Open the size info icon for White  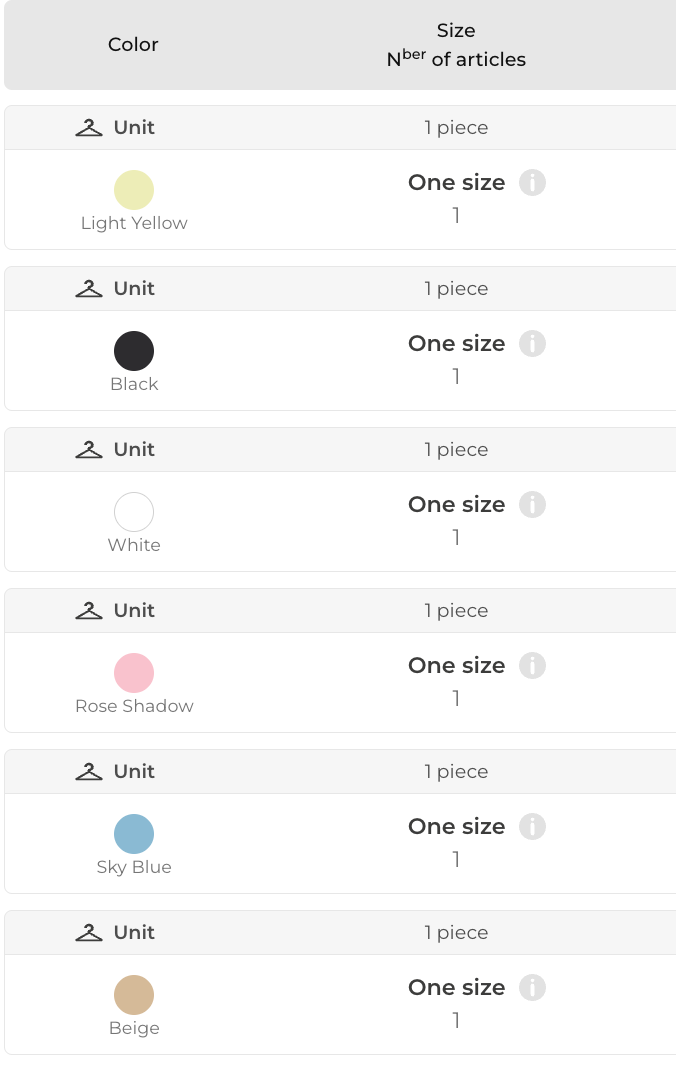click(x=532, y=505)
